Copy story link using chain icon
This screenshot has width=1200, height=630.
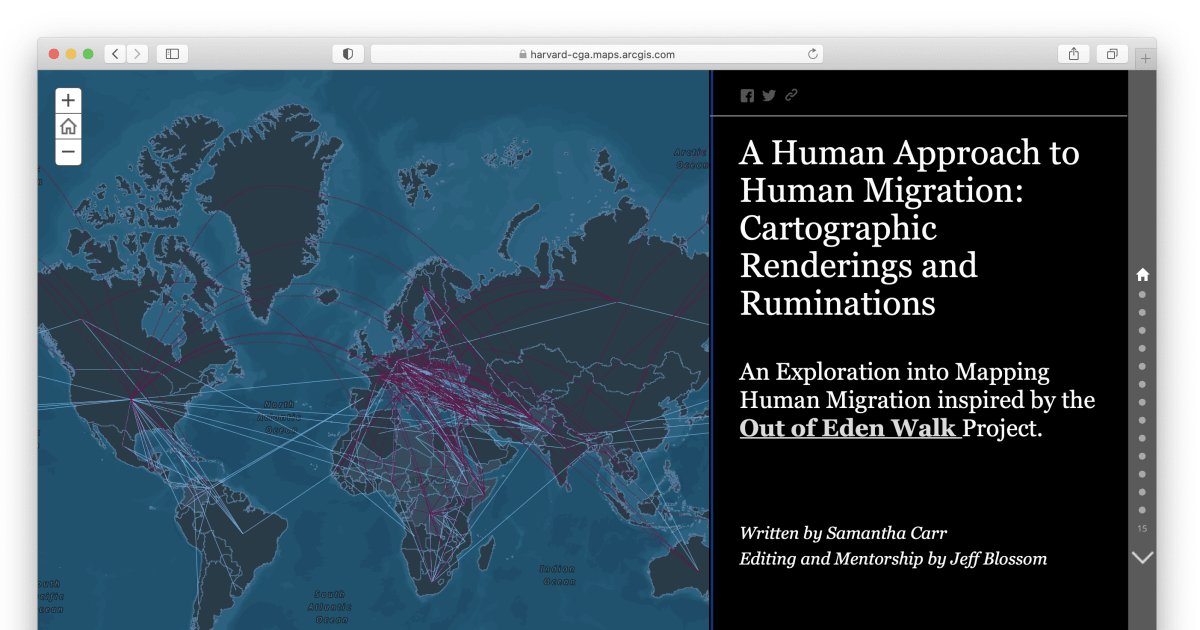[791, 96]
